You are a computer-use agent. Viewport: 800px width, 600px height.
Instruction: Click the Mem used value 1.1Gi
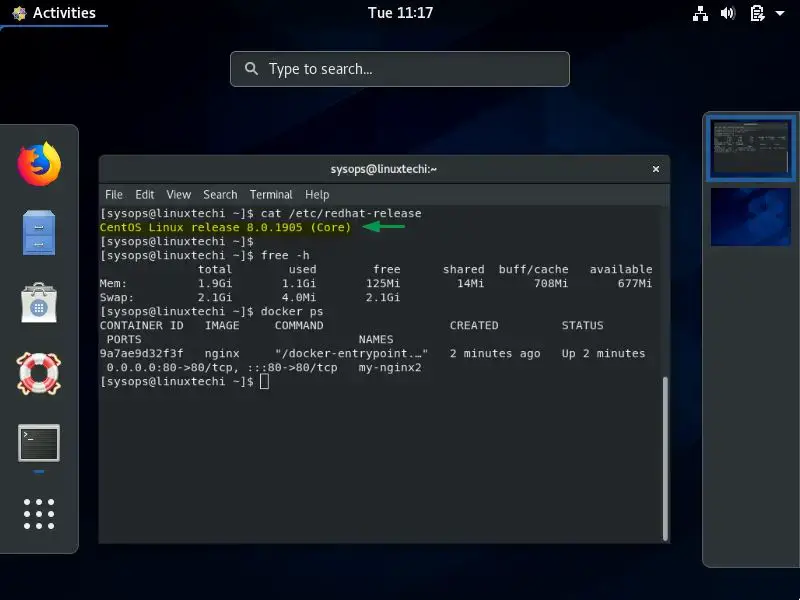click(299, 283)
